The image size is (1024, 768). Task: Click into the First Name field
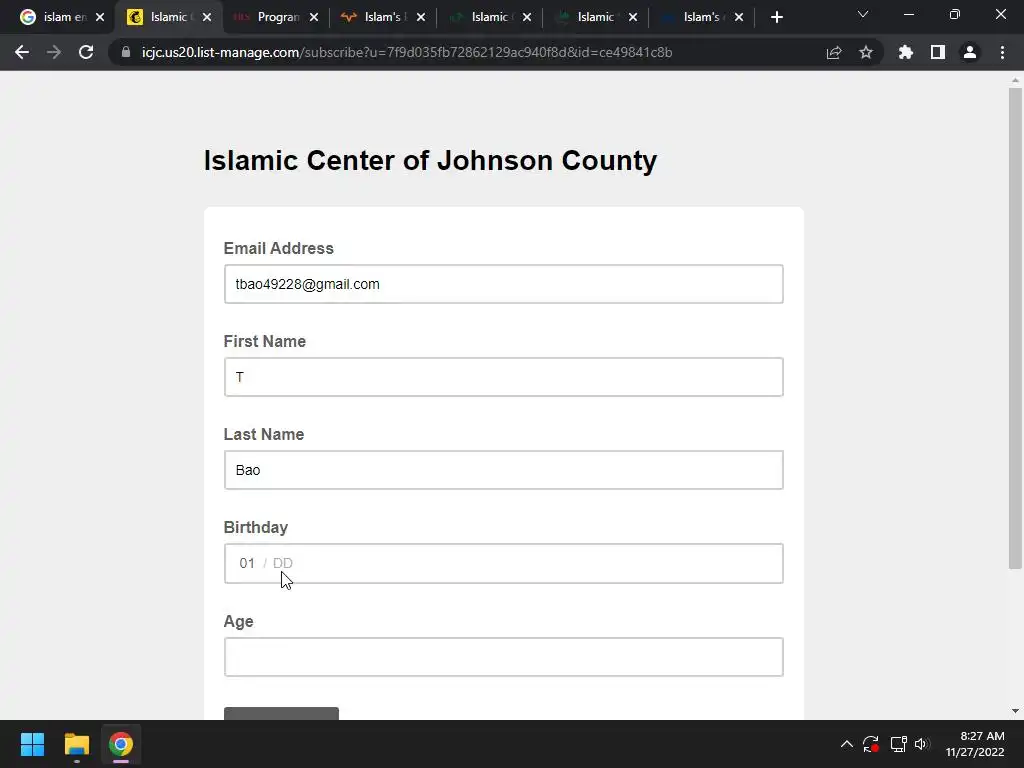point(504,377)
